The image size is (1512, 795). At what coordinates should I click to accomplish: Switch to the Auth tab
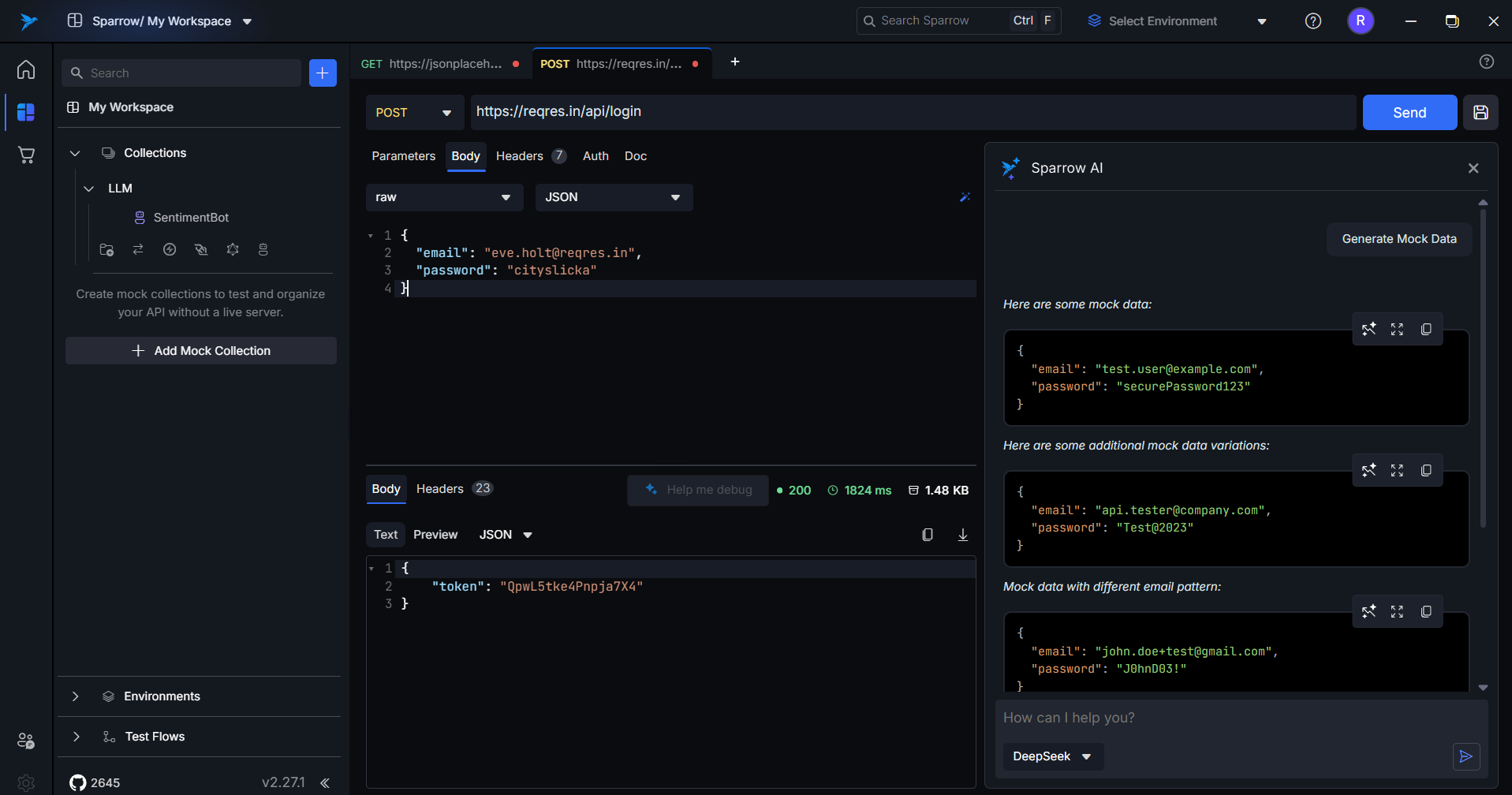(x=595, y=156)
